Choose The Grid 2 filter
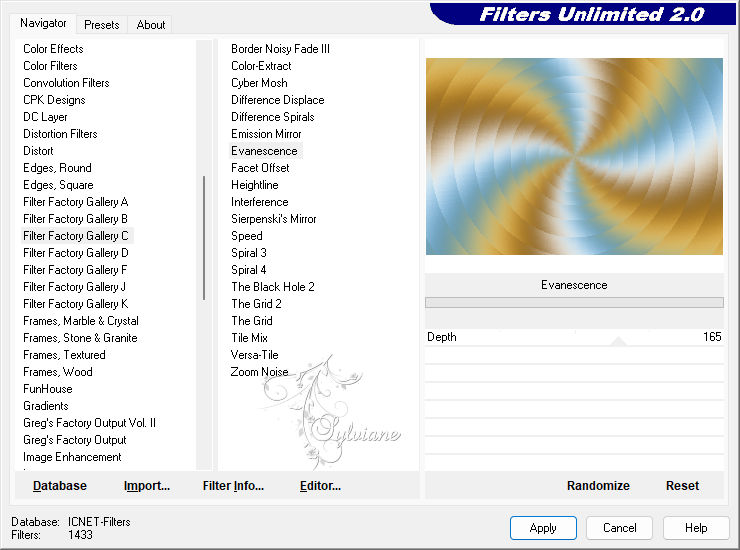The height and width of the screenshot is (550, 740). coord(256,304)
